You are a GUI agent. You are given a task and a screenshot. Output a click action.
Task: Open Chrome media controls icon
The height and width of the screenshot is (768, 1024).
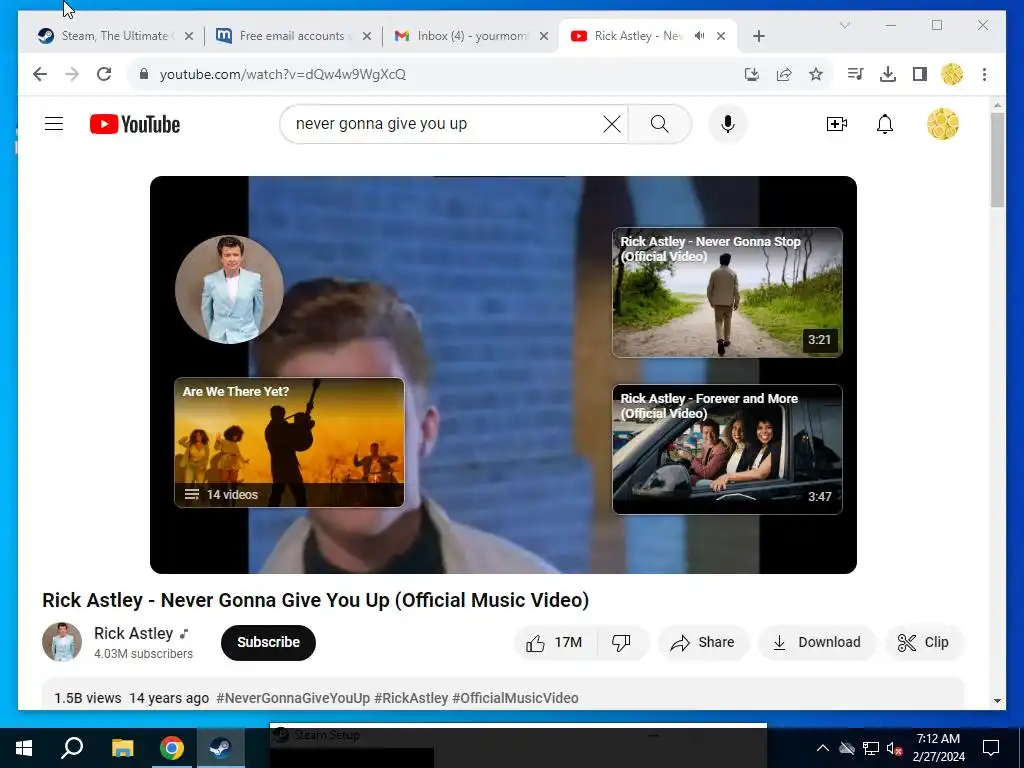tap(855, 74)
